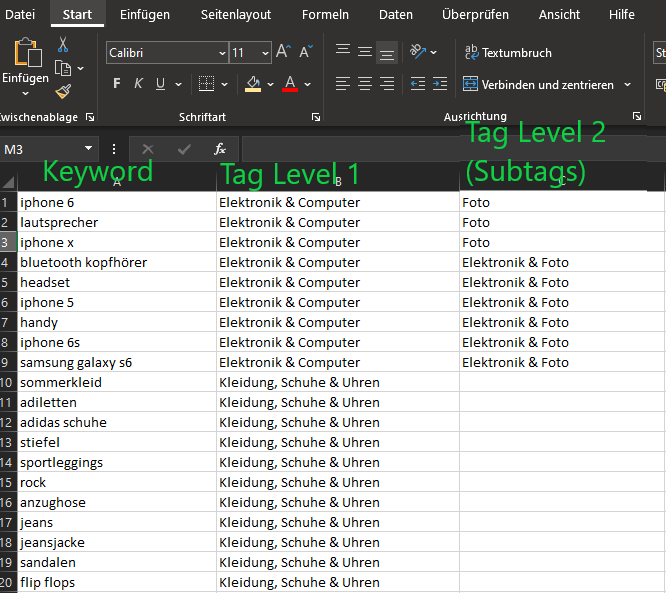Open Schriftart dialog launcher

[316, 117]
